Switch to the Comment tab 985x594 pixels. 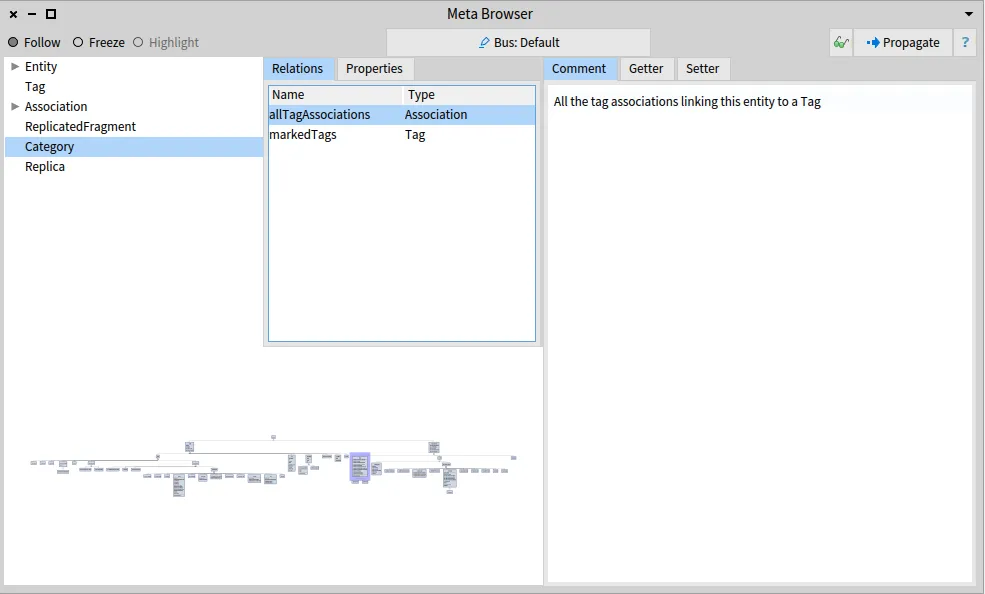click(x=579, y=68)
